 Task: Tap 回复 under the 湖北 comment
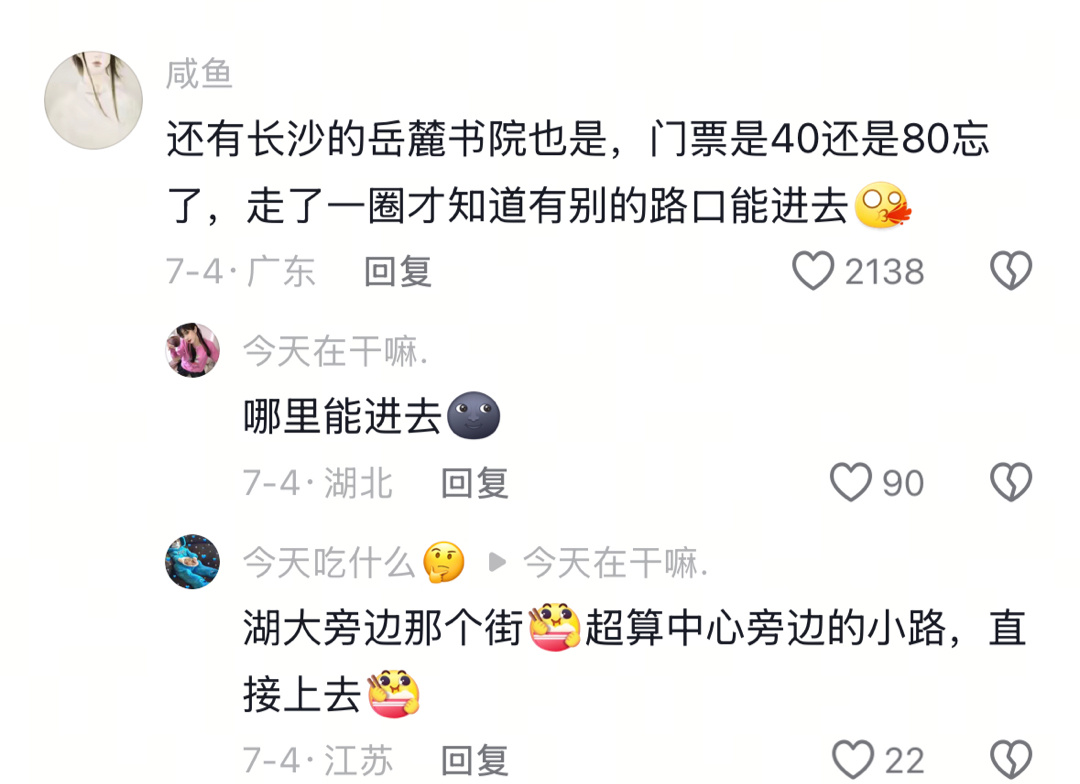coord(475,483)
